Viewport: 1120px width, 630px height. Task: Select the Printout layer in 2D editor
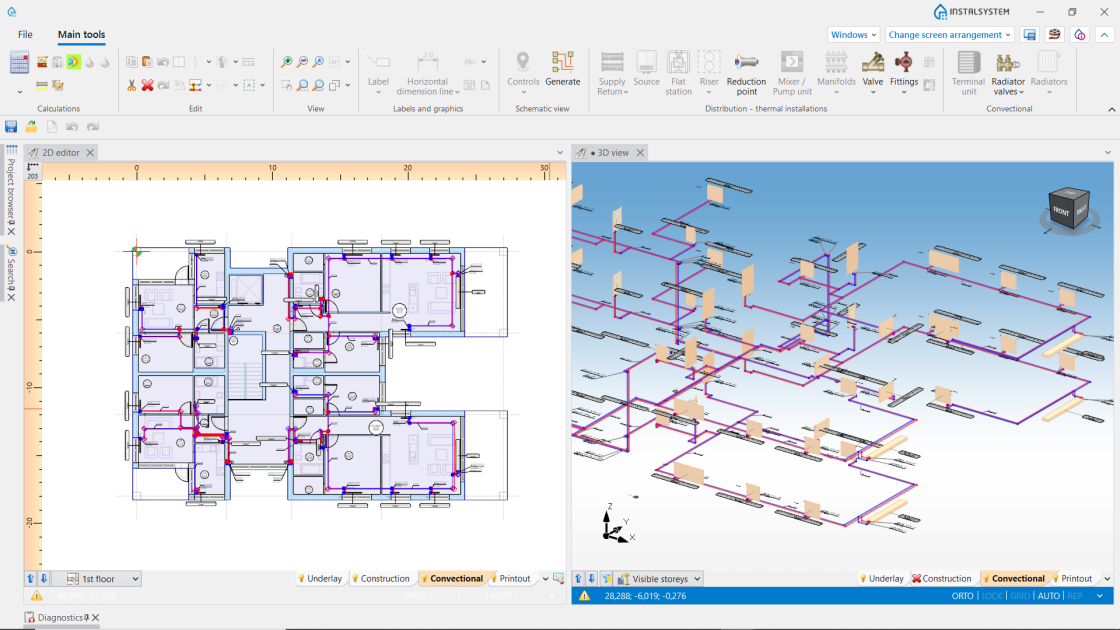(x=511, y=579)
